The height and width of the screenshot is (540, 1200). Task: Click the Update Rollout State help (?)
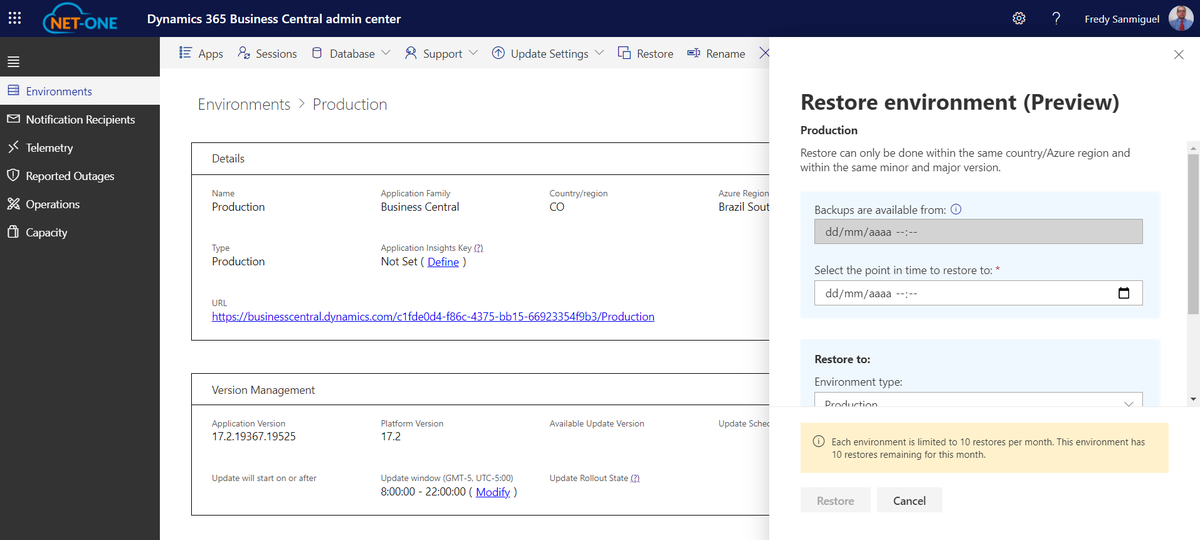(x=635, y=478)
